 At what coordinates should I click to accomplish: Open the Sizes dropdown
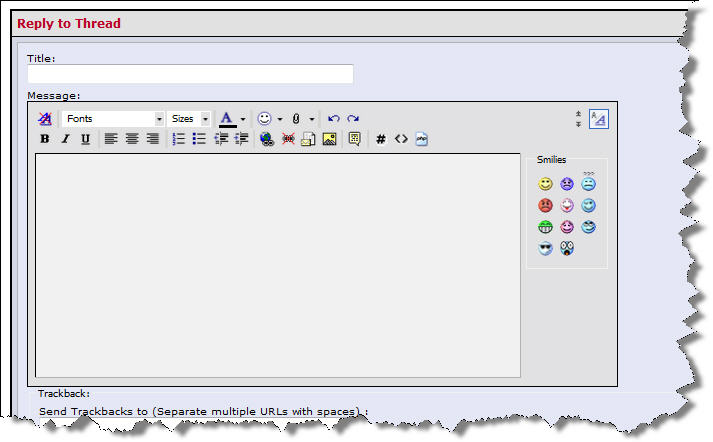(x=188, y=119)
